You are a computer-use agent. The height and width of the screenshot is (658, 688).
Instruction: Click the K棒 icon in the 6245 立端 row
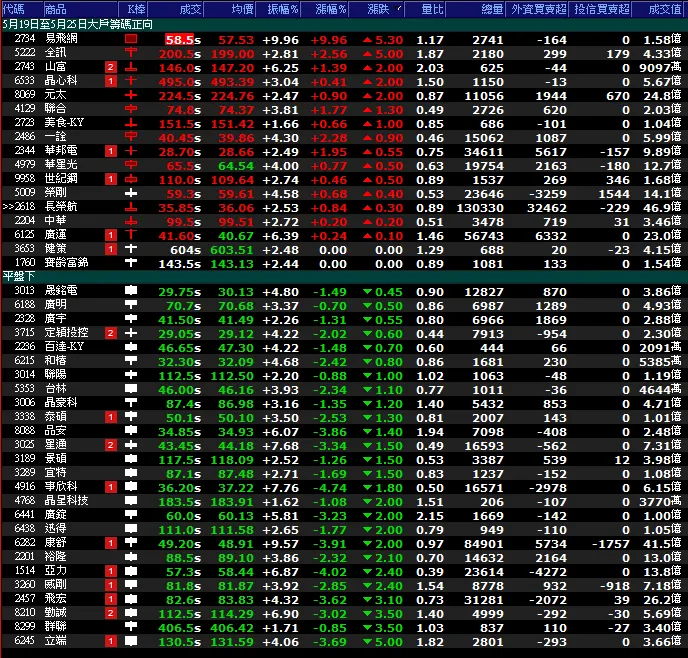131,641
